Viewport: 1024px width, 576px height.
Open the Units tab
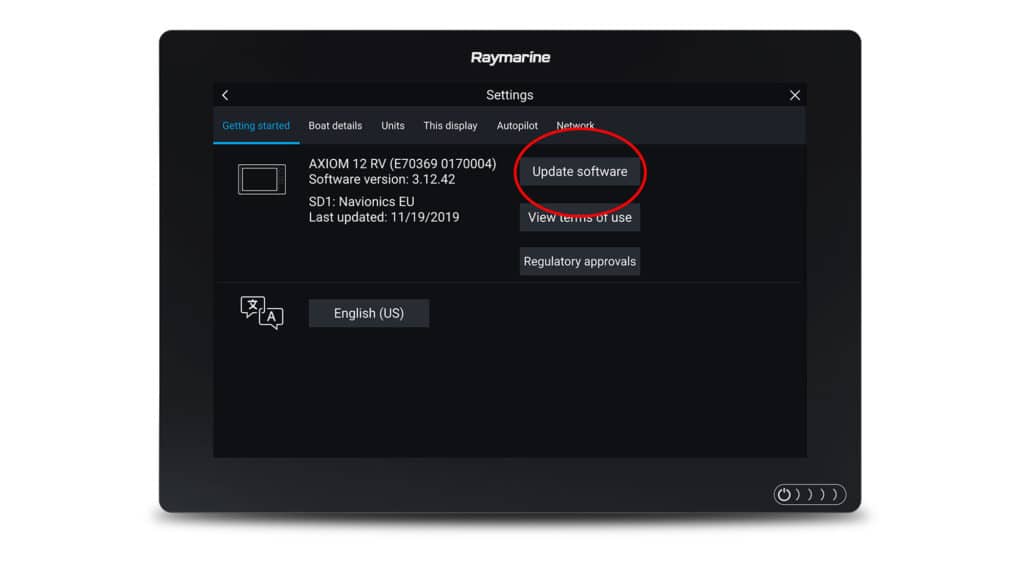tap(392, 126)
